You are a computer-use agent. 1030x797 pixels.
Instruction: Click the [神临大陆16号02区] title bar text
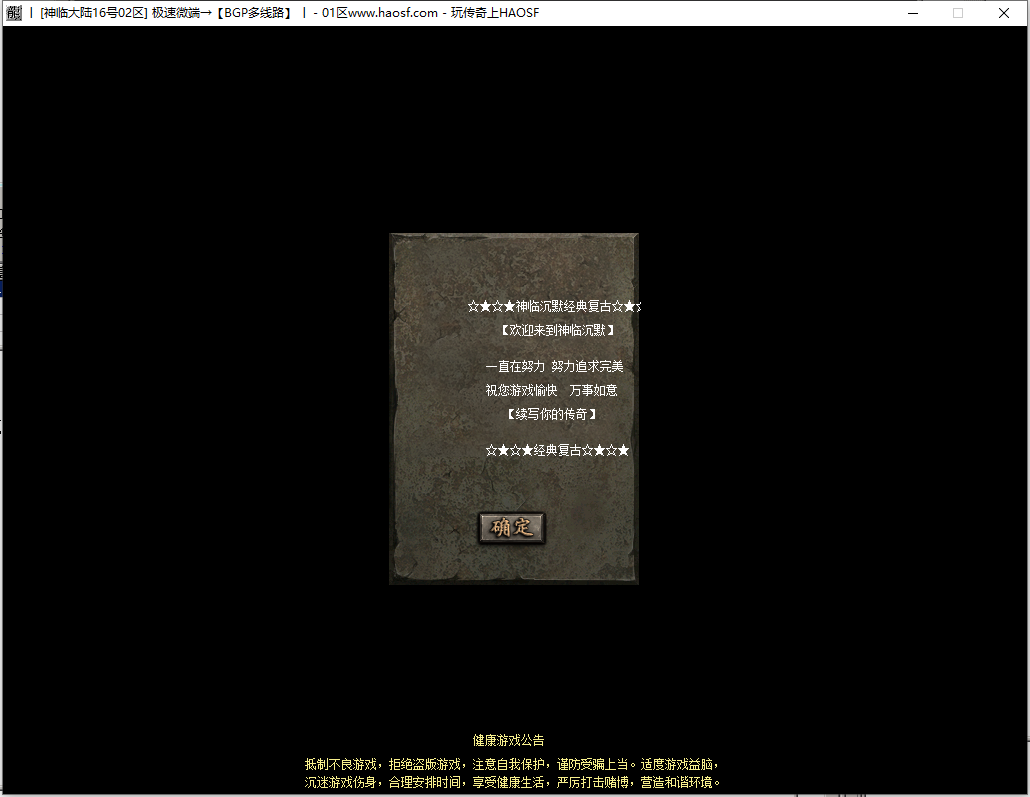(93, 13)
